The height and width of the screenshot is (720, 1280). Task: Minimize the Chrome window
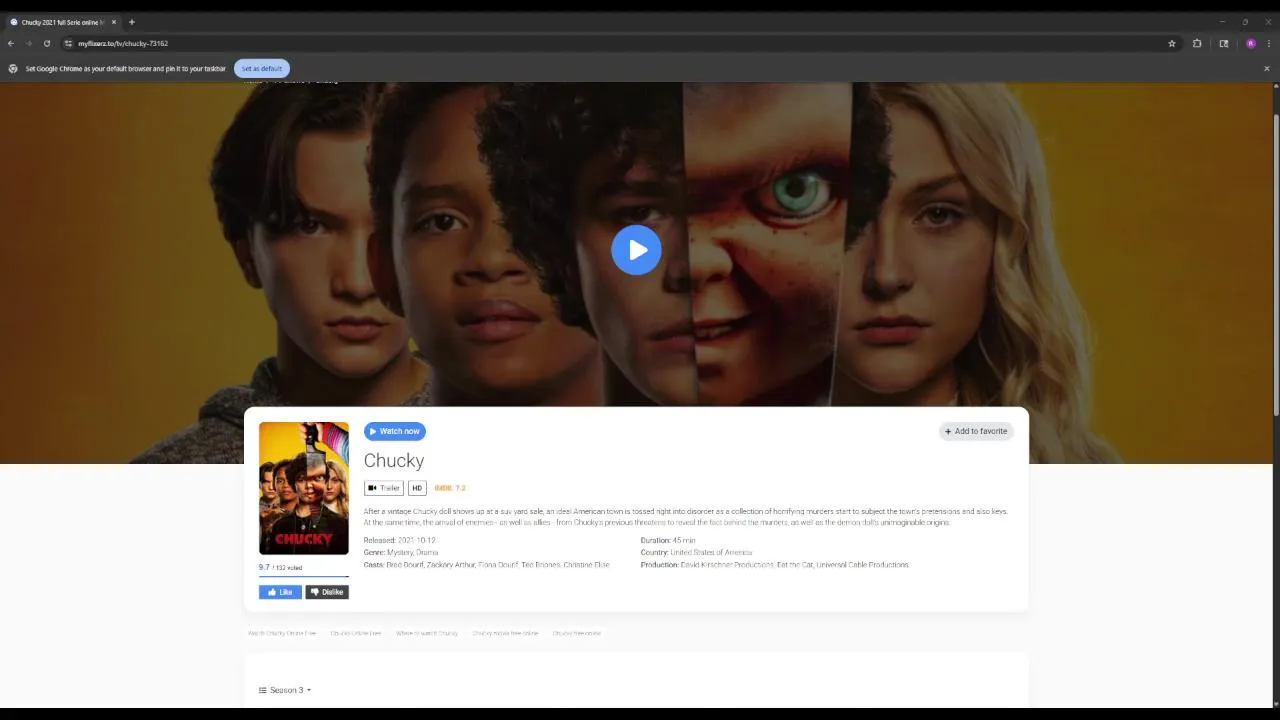pos(1222,22)
